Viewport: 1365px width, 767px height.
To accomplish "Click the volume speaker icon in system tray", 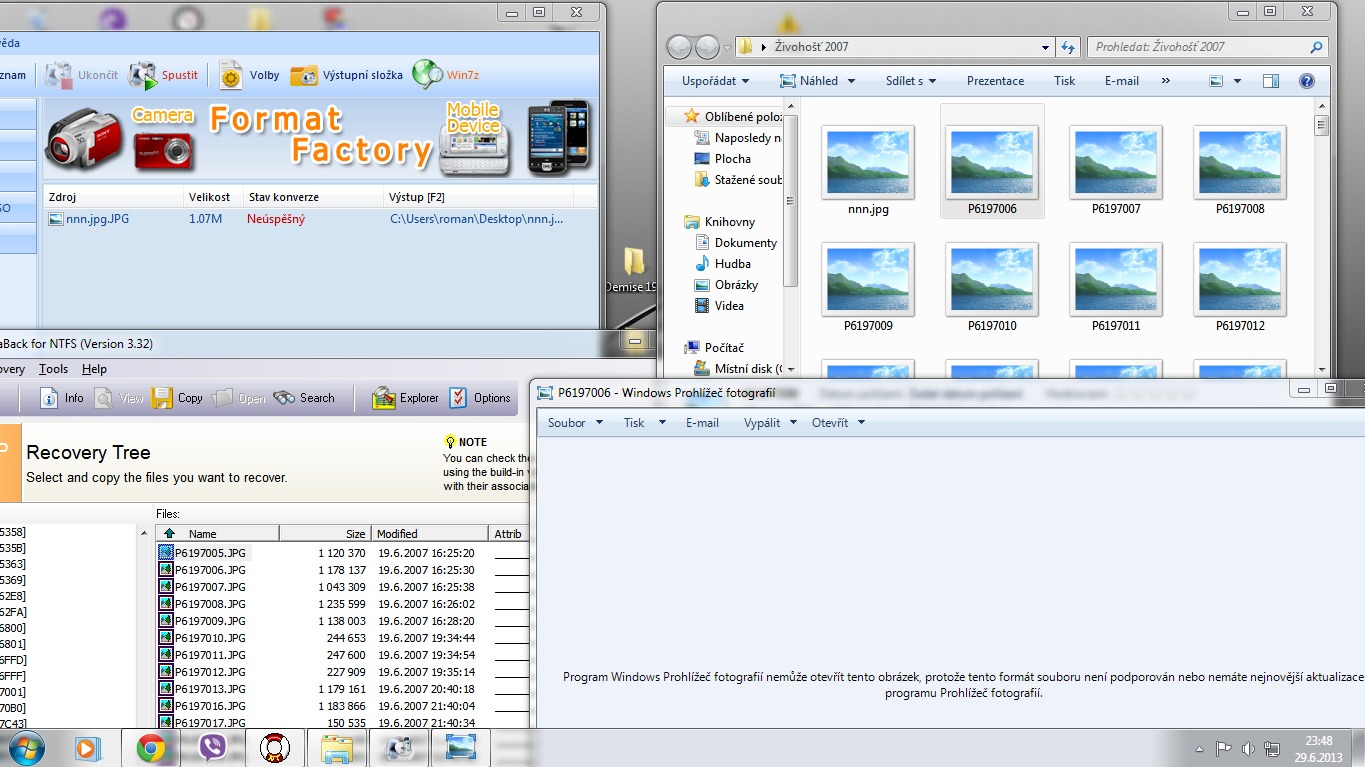I will pyautogui.click(x=1248, y=748).
